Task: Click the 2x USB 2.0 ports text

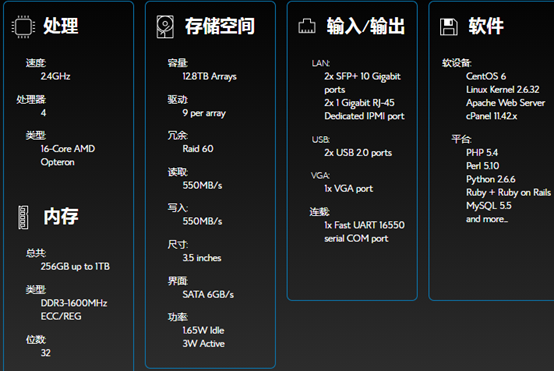Action: click(358, 153)
